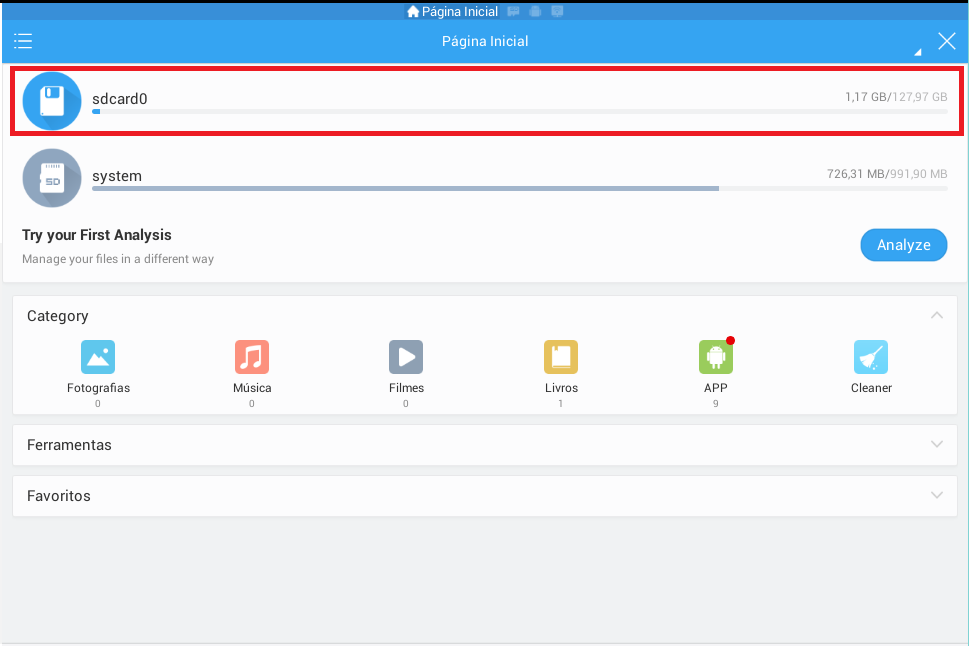Screen dimensions: 969x646
Task: Select the Página Inicial window tab
Action: (452, 11)
